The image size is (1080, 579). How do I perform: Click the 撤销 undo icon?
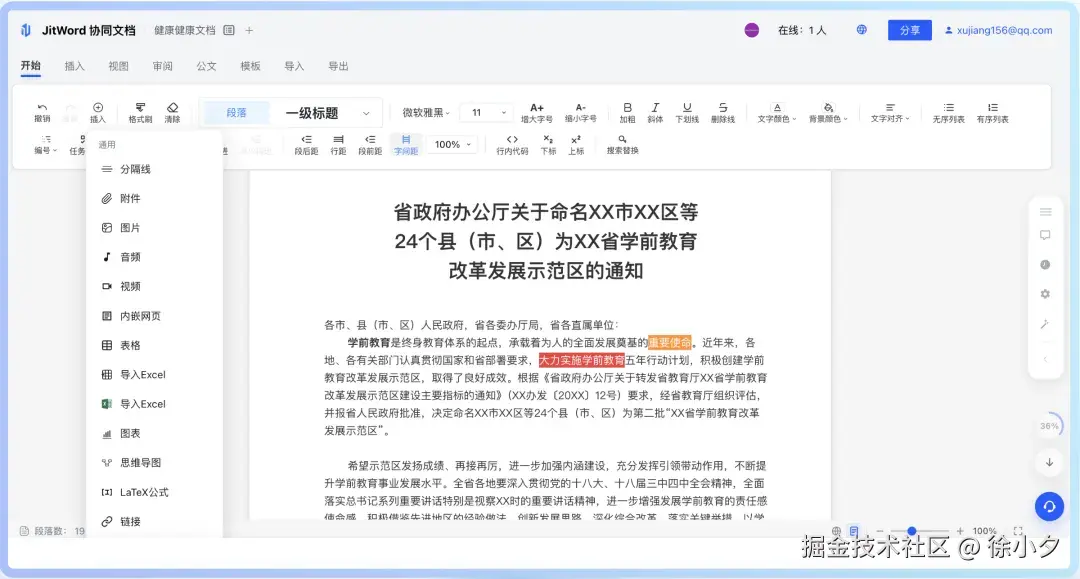coord(40,111)
